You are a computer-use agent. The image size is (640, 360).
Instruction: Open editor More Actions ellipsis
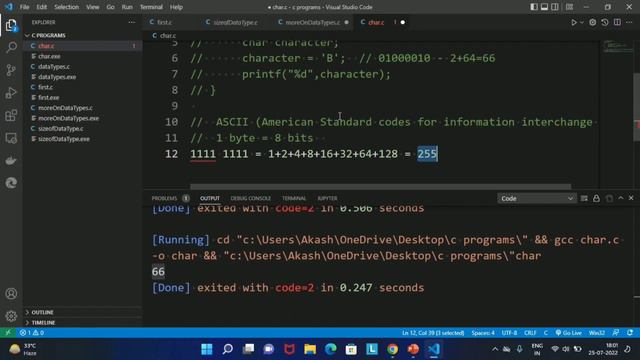pyautogui.click(x=629, y=22)
